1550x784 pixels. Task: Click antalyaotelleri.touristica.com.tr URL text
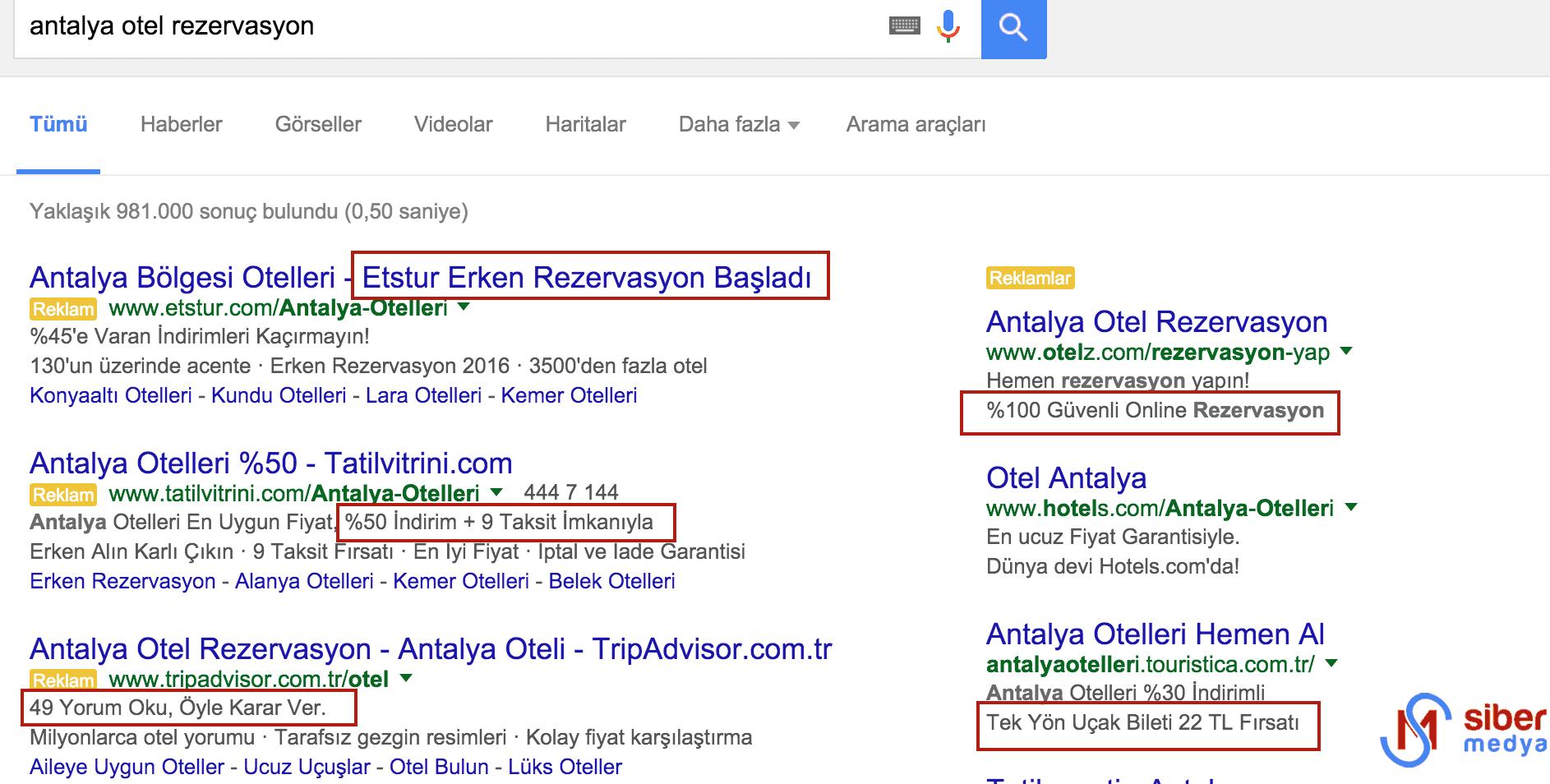[x=1150, y=664]
